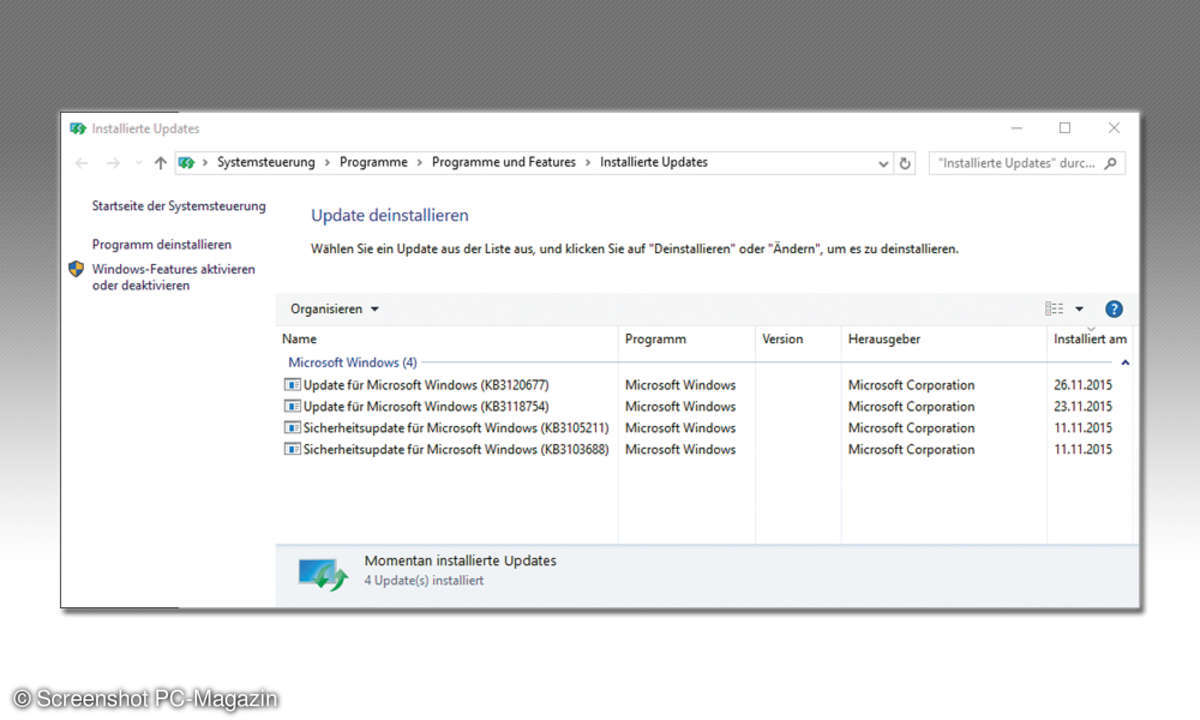Open the view options dropdown arrow
Image resolution: width=1200 pixels, height=720 pixels.
tap(1079, 309)
